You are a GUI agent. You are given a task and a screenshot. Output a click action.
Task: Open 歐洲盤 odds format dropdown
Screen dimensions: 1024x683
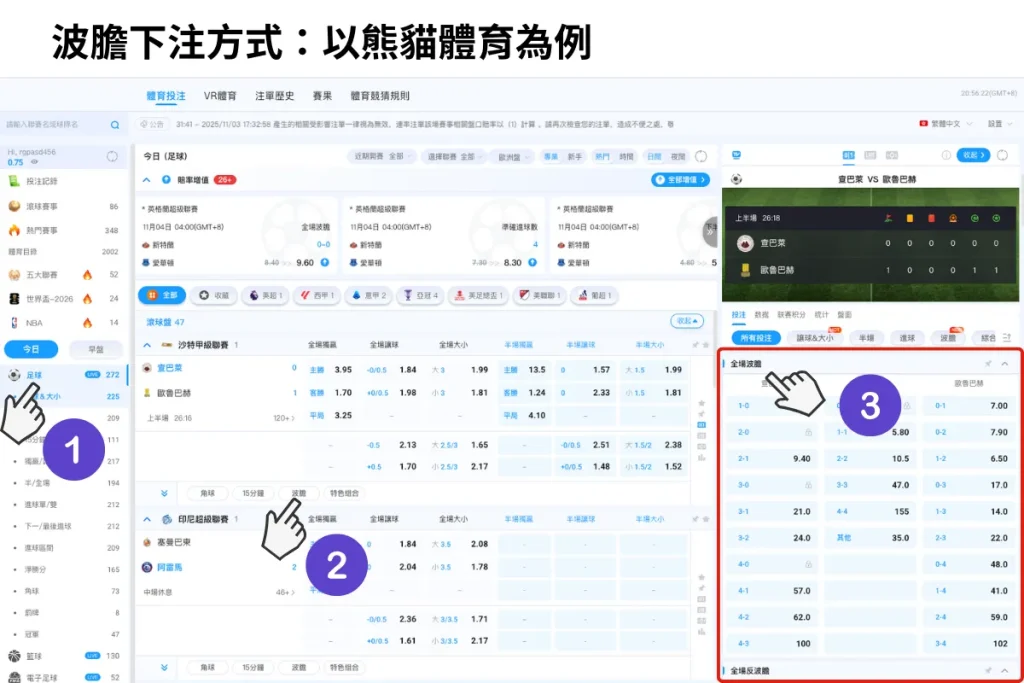(x=513, y=157)
